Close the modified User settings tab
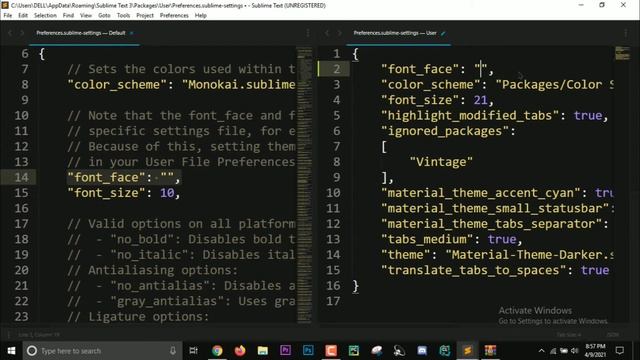 click(443, 33)
